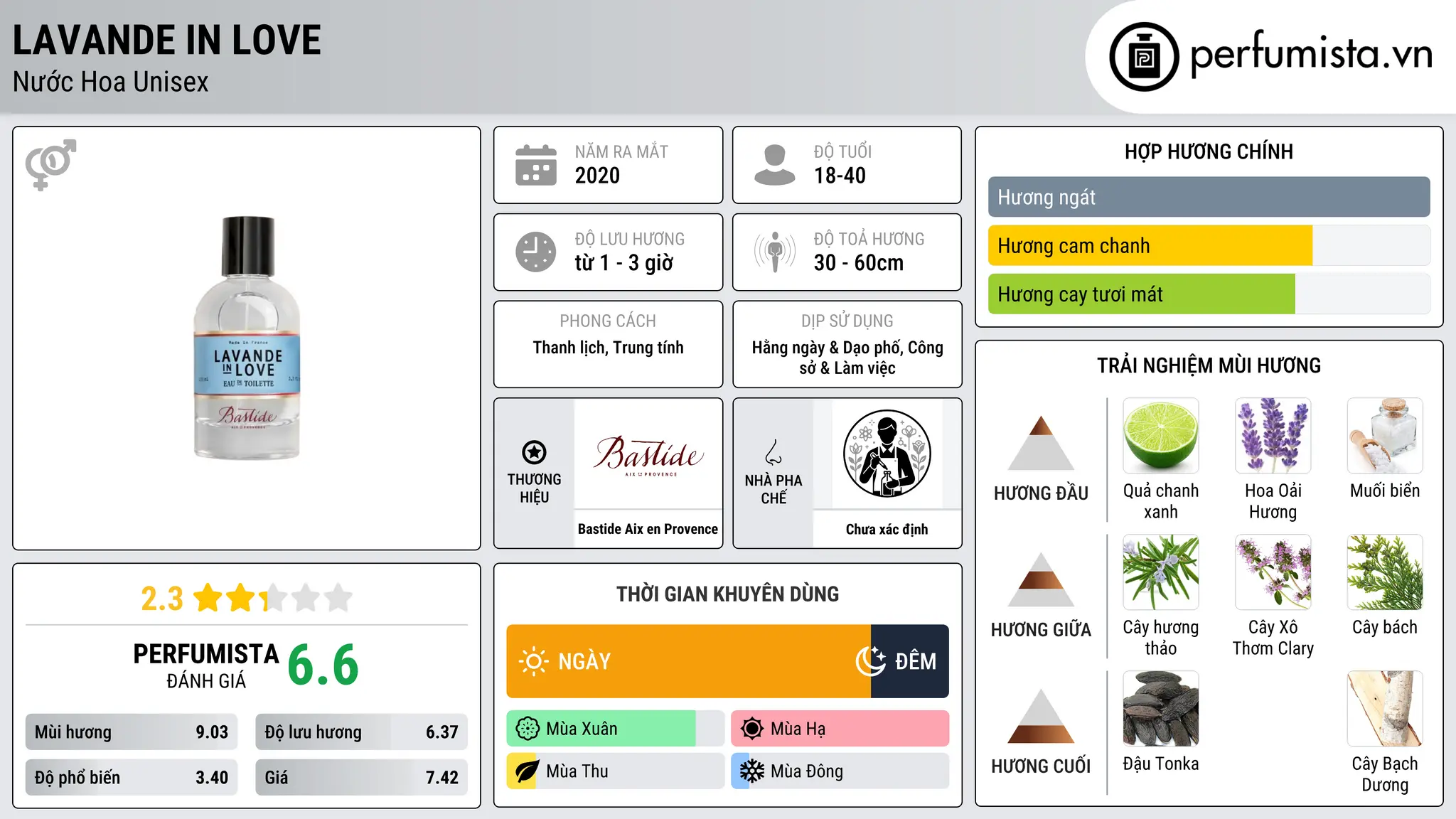Click the longevity value từ 1 - 3 giờ
Viewport: 1456px width, 819px height.
(624, 263)
